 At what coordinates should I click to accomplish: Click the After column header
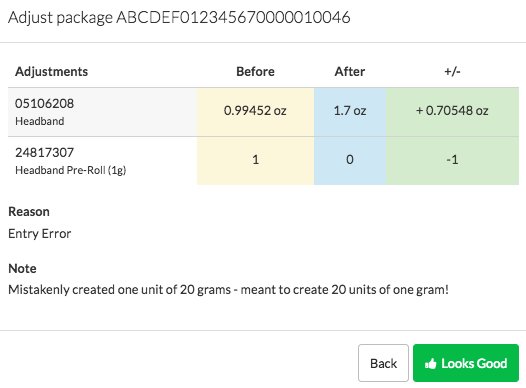tap(350, 71)
